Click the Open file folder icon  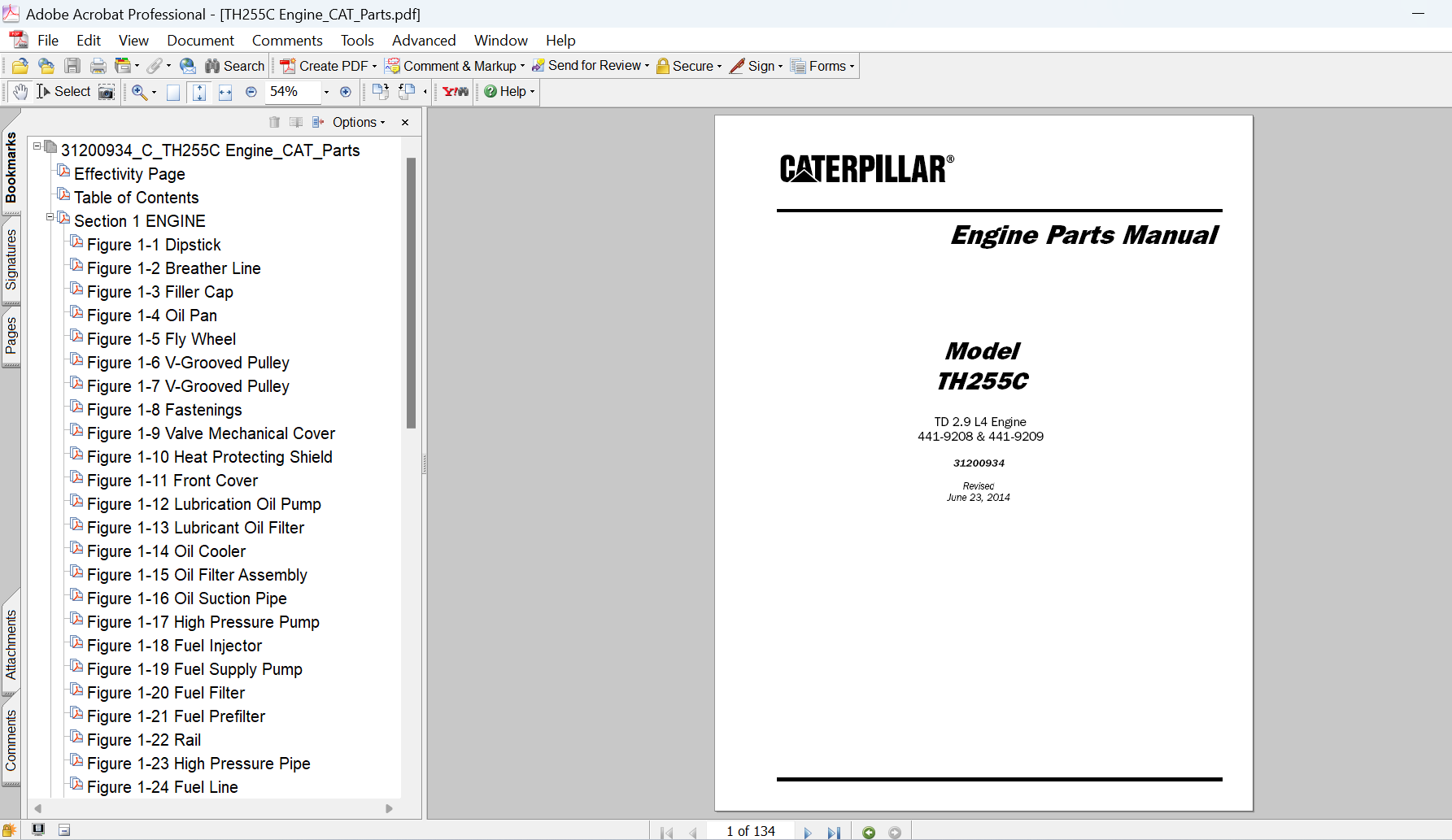point(20,66)
